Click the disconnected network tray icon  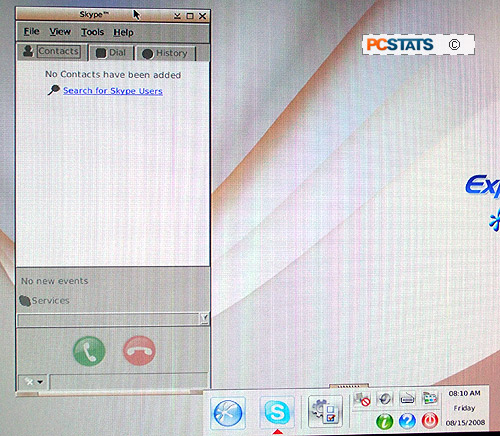click(362, 399)
